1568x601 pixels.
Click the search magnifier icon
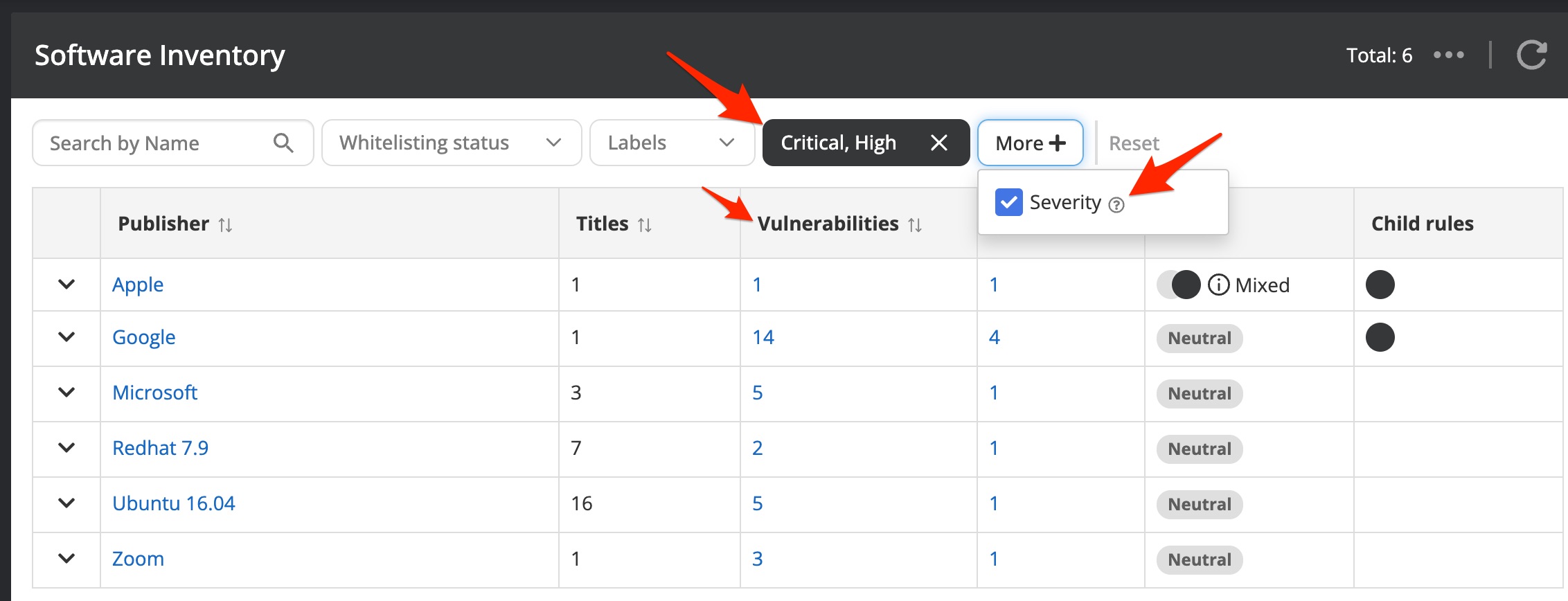point(283,143)
